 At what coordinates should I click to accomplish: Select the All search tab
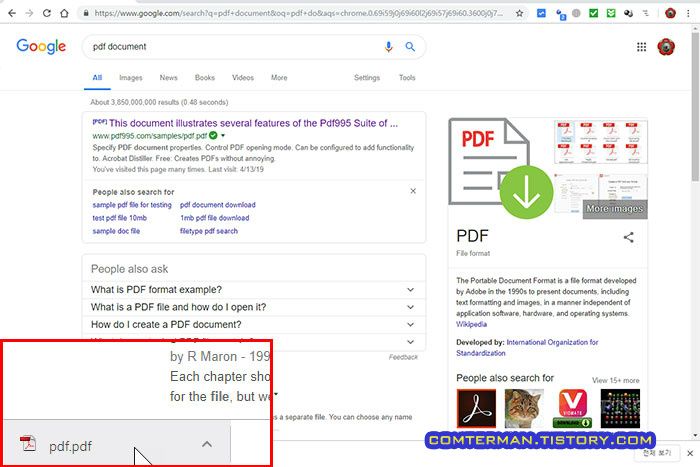[x=97, y=78]
